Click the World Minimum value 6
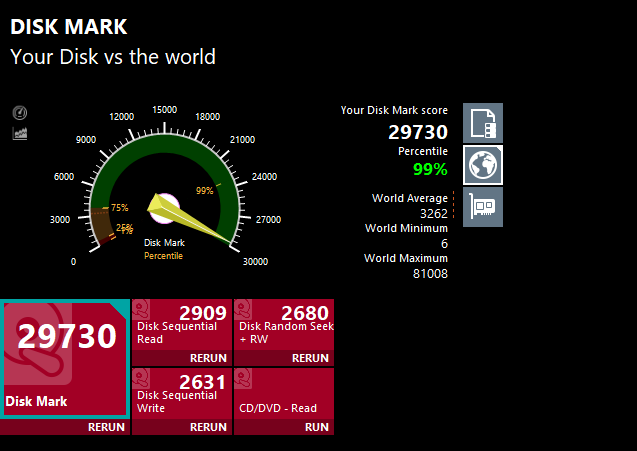 [x=444, y=244]
